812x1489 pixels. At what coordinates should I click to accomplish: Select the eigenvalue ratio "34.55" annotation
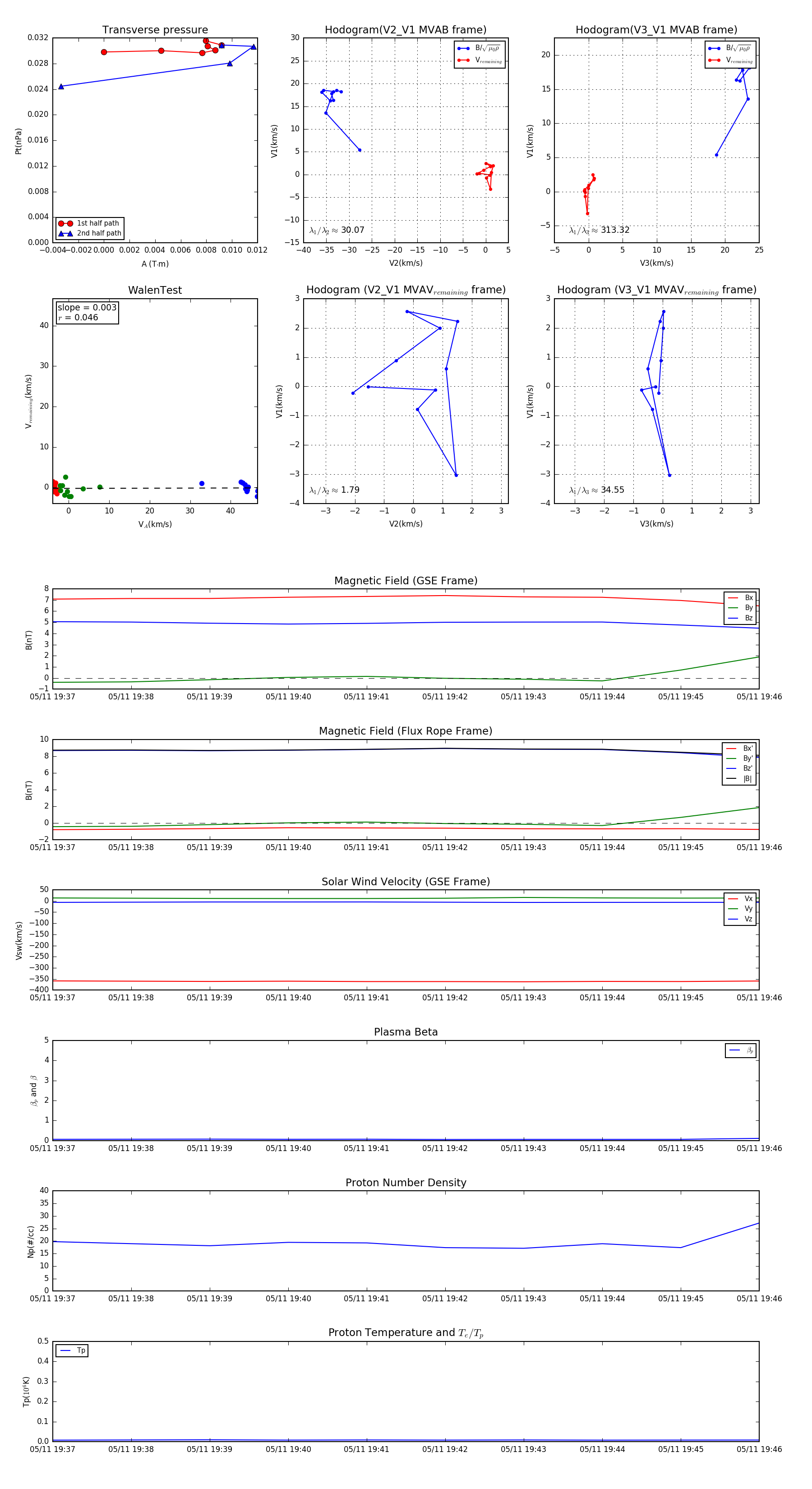597,490
